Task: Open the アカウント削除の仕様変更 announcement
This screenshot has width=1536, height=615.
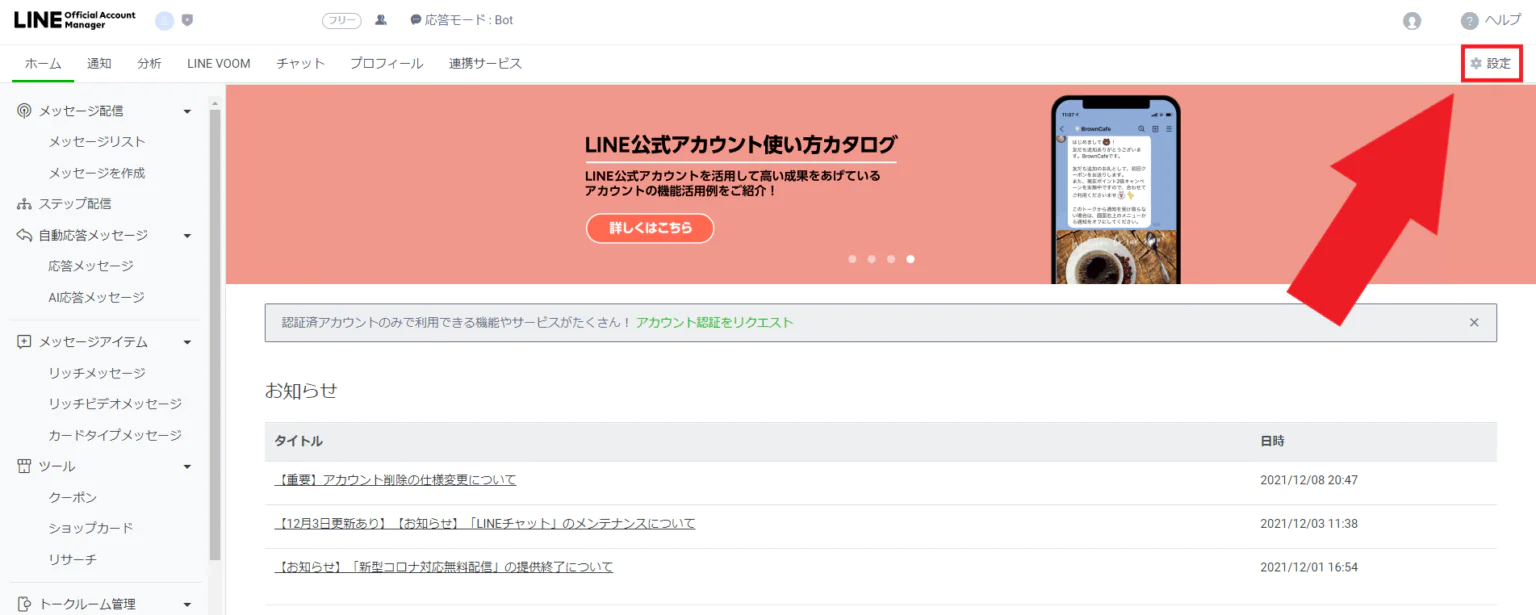Action: tap(395, 480)
